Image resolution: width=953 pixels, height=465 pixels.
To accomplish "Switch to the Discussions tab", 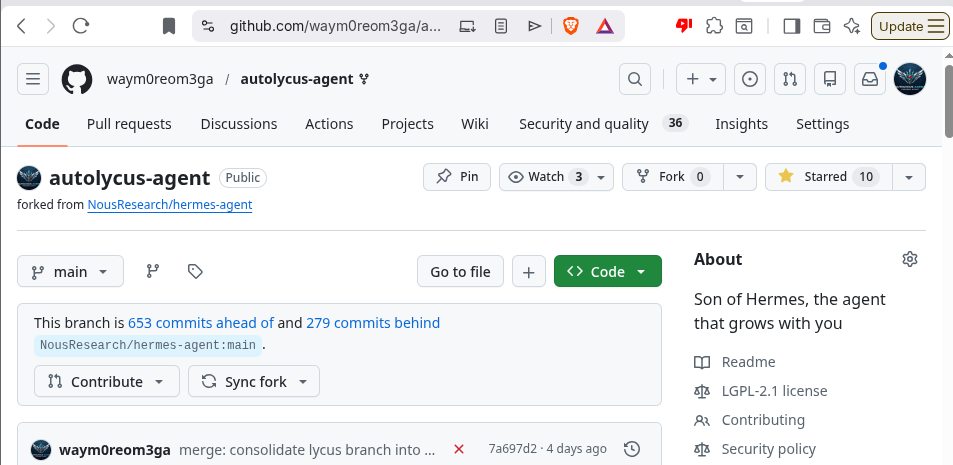I will (x=239, y=124).
